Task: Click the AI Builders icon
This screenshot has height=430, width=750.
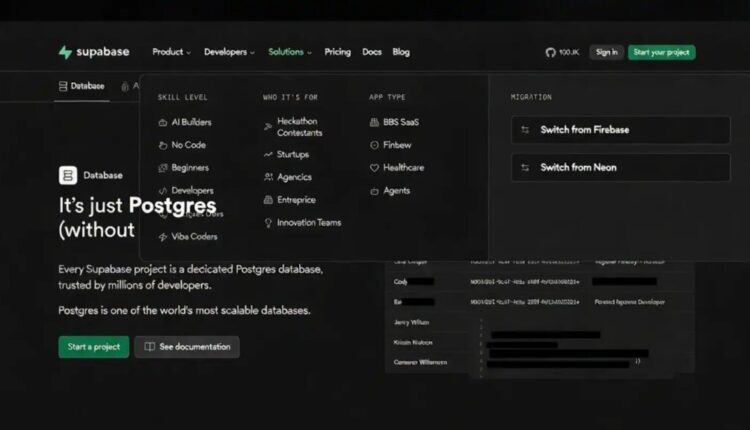Action: (163, 122)
